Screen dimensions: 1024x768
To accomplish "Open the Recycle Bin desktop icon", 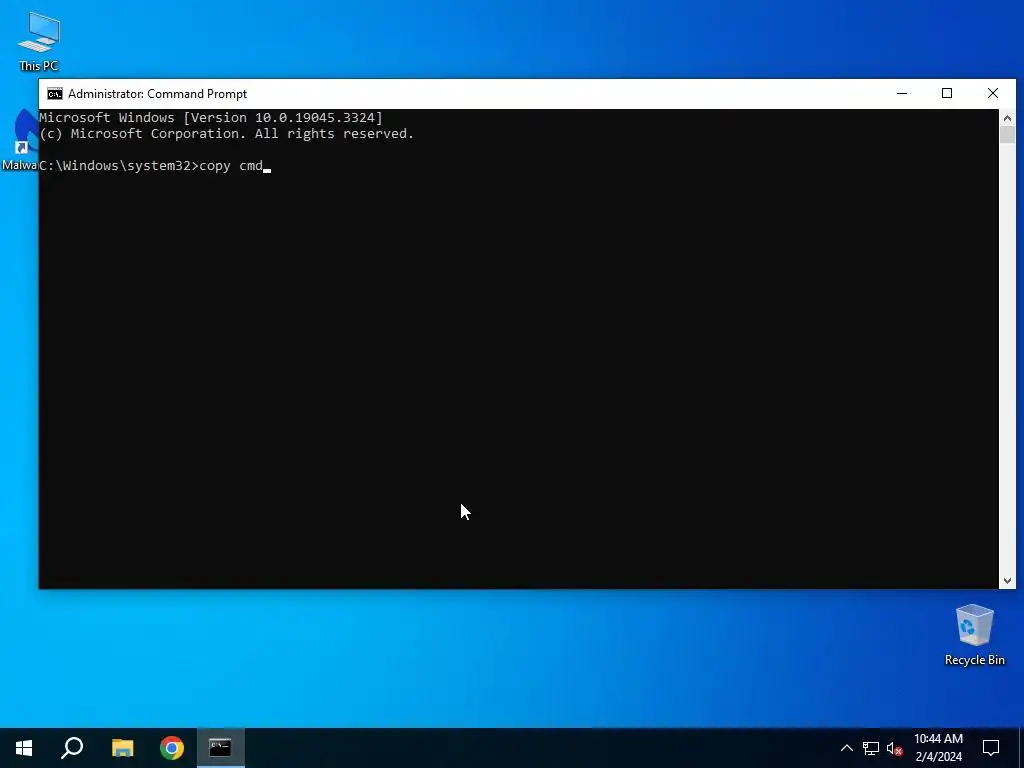I will [x=974, y=634].
